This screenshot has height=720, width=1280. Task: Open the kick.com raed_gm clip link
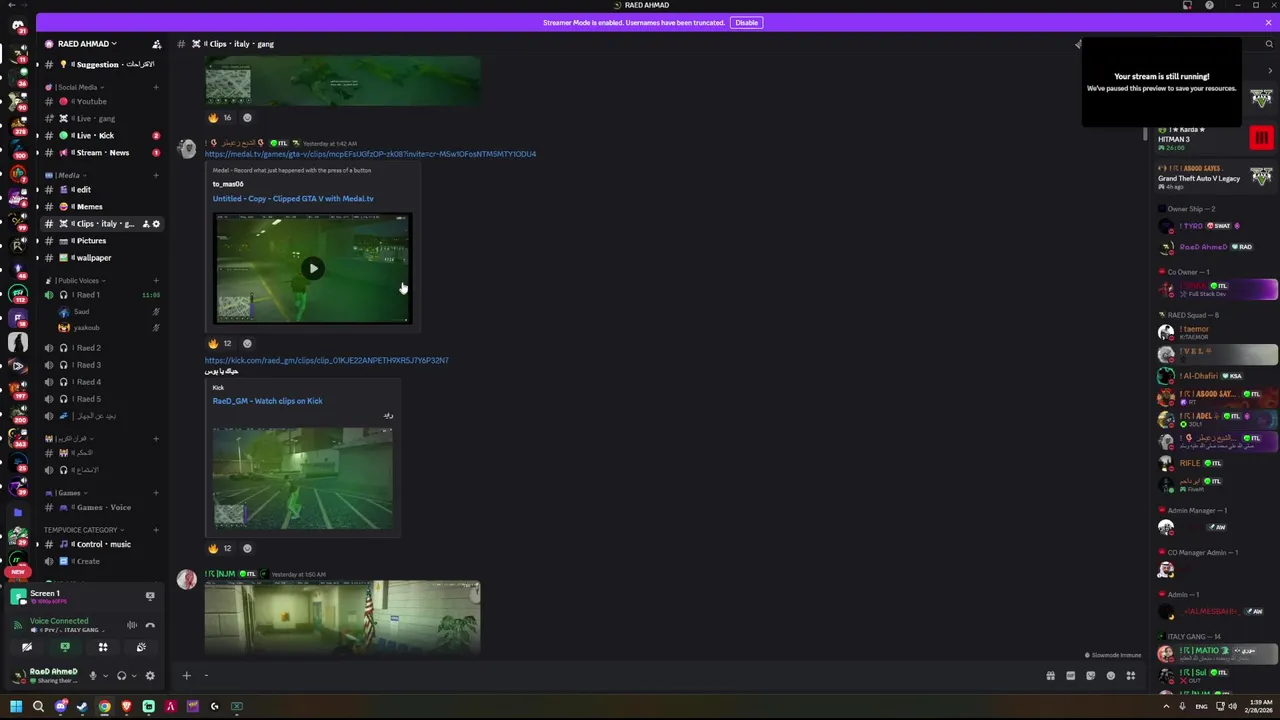coord(327,360)
